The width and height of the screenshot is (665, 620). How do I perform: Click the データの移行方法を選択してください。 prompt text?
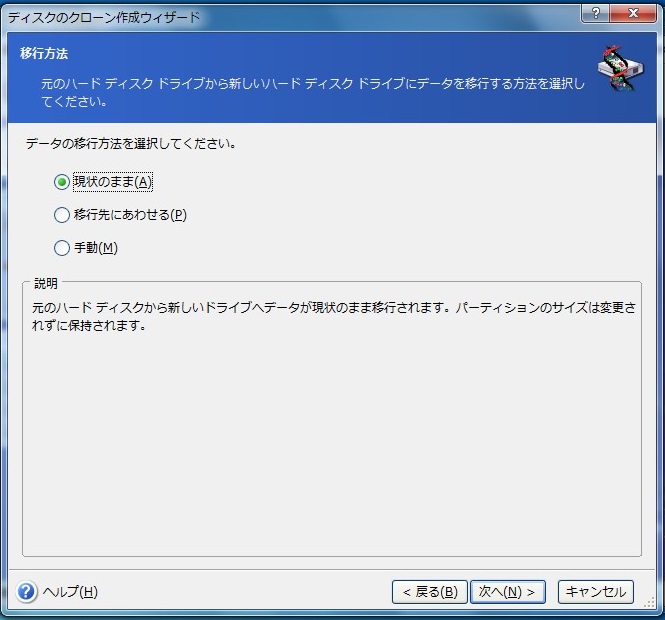click(131, 144)
